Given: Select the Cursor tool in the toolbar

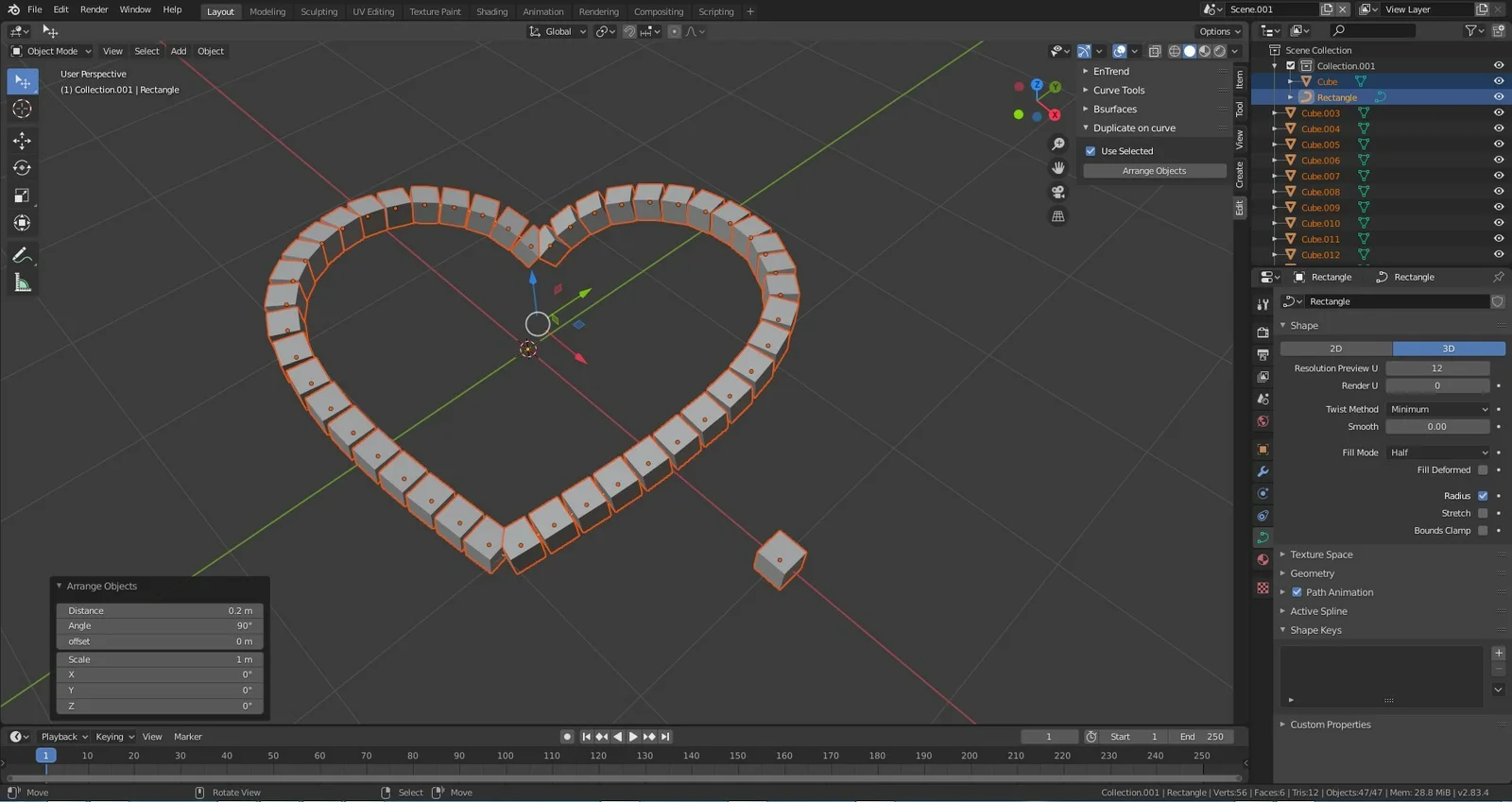Looking at the screenshot, I should 23,110.
